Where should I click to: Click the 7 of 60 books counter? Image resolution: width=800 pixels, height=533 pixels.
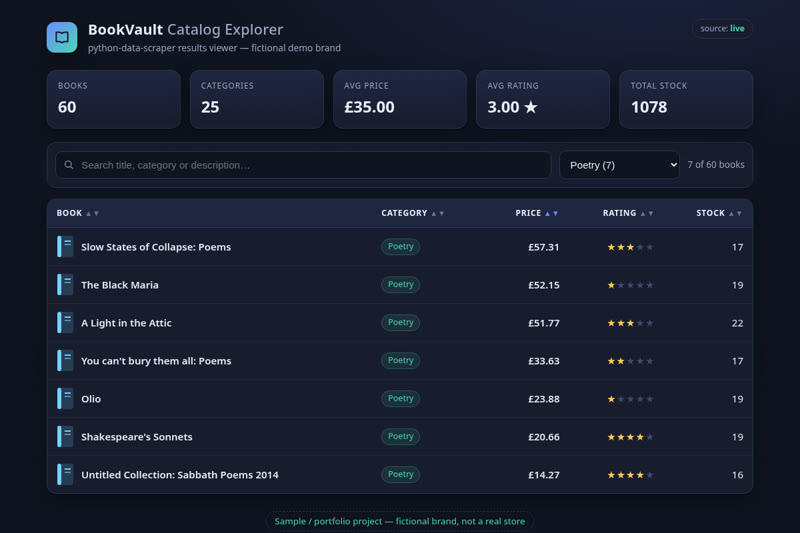pyautogui.click(x=716, y=165)
